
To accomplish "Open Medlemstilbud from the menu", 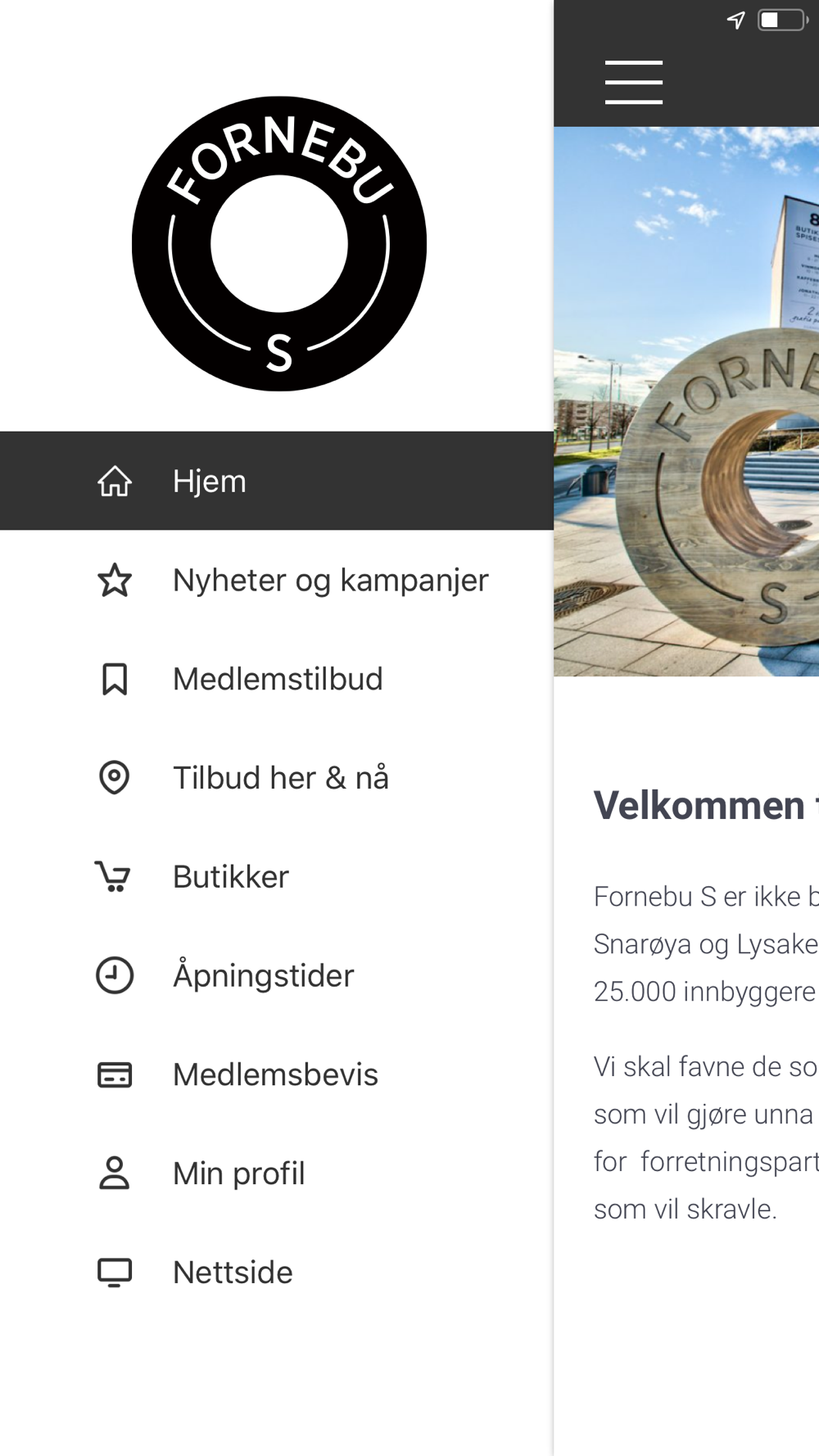I will pyautogui.click(x=277, y=679).
